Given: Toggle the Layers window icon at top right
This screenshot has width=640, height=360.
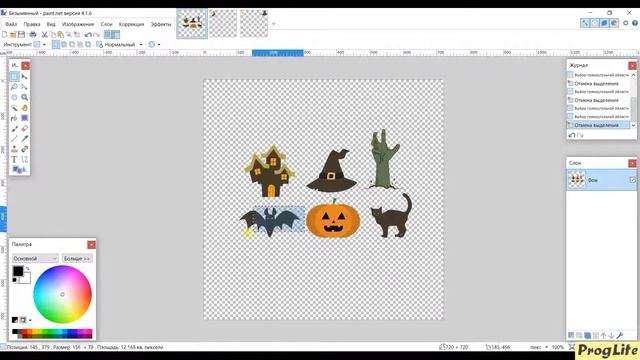Looking at the screenshot, I should coord(604,23).
